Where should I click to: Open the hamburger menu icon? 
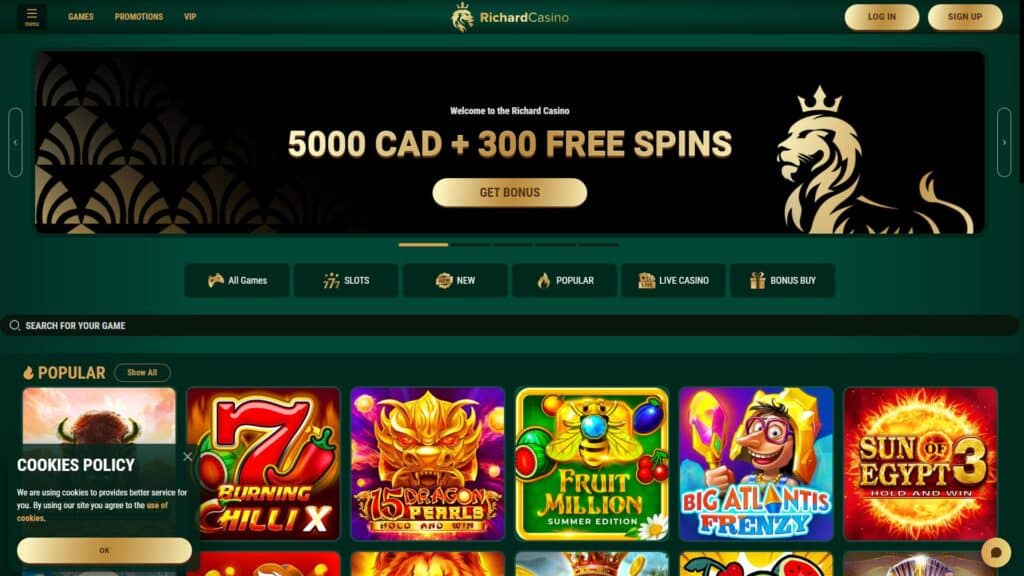pyautogui.click(x=31, y=17)
